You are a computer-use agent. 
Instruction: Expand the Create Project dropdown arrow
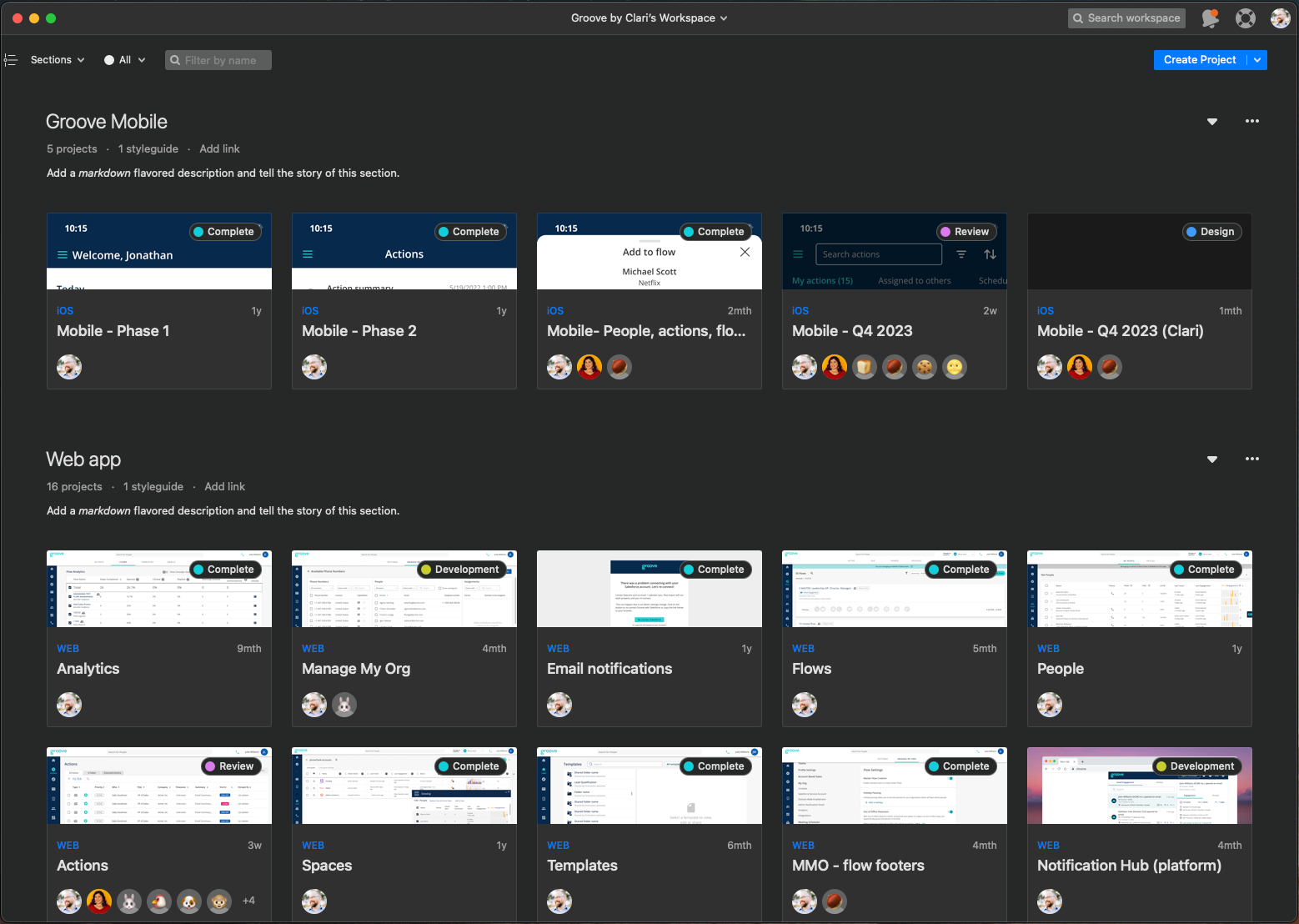pyautogui.click(x=1257, y=60)
